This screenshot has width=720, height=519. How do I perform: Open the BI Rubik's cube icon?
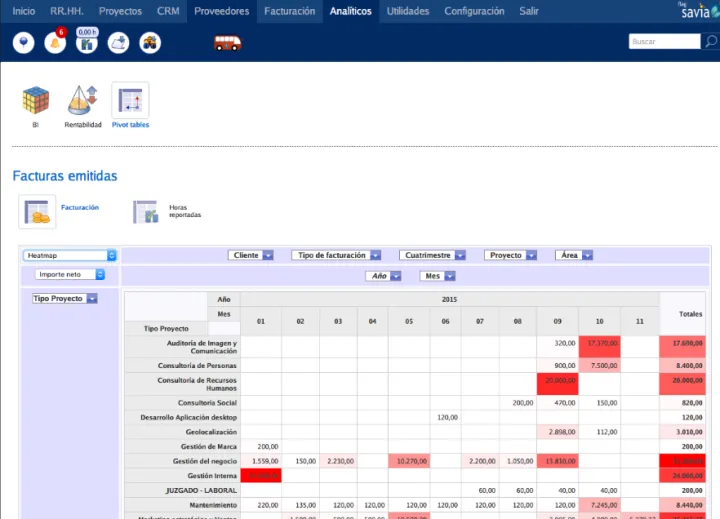click(x=35, y=101)
